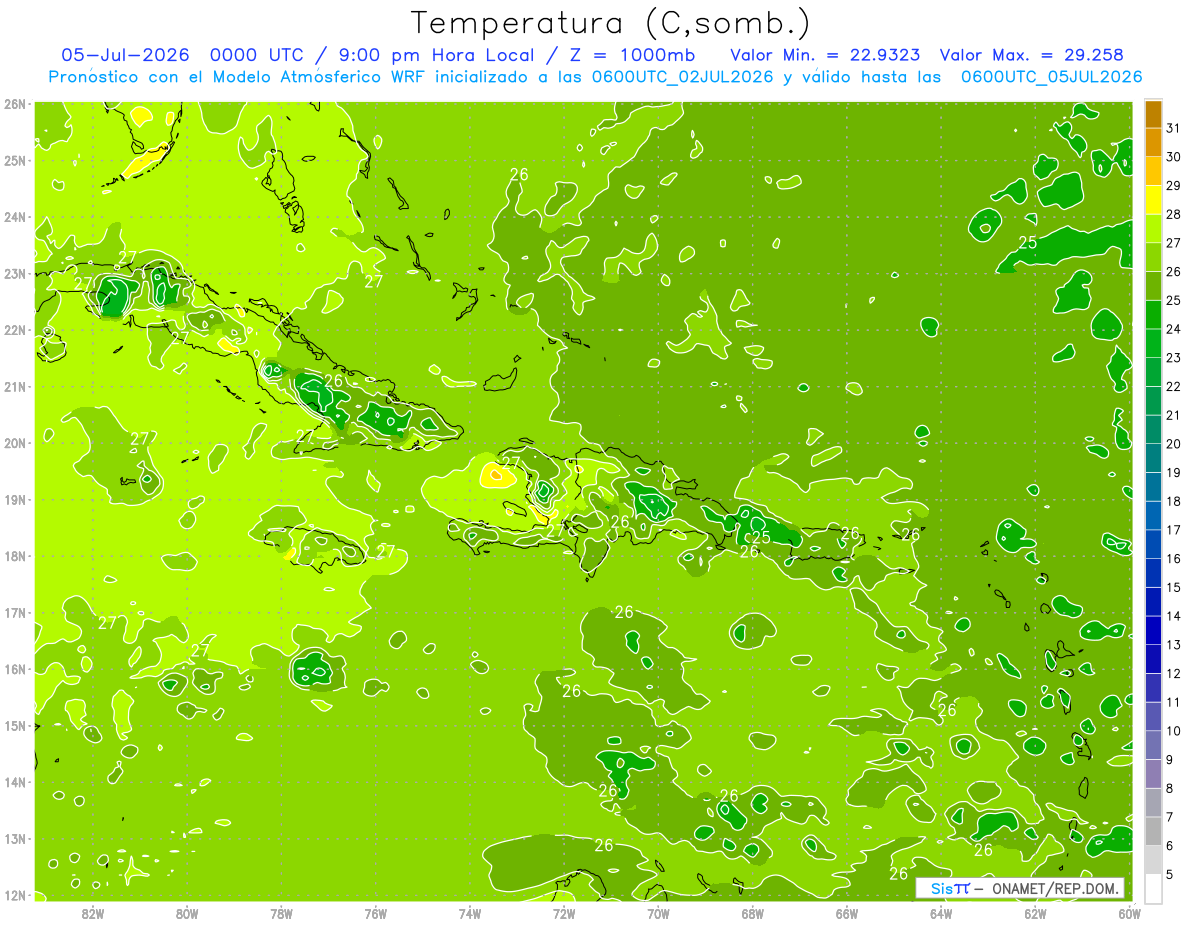
Task: Click the '72W' longitude axis label
Action: point(563,913)
